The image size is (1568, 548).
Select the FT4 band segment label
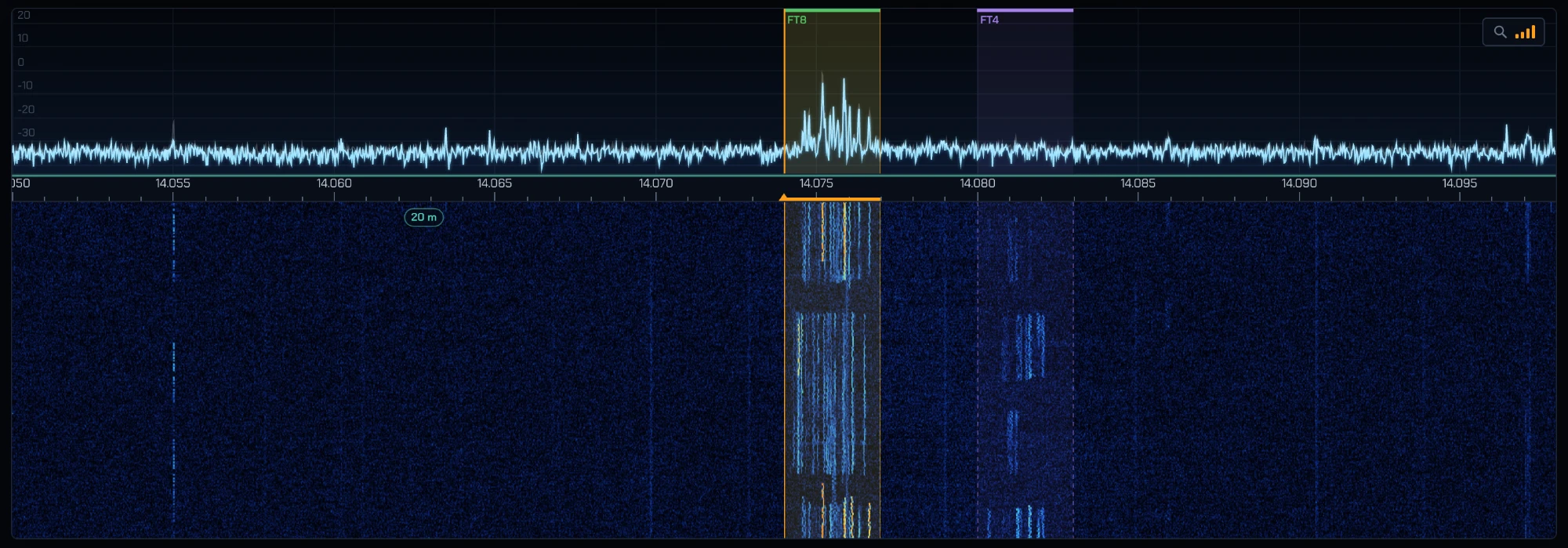pos(989,20)
